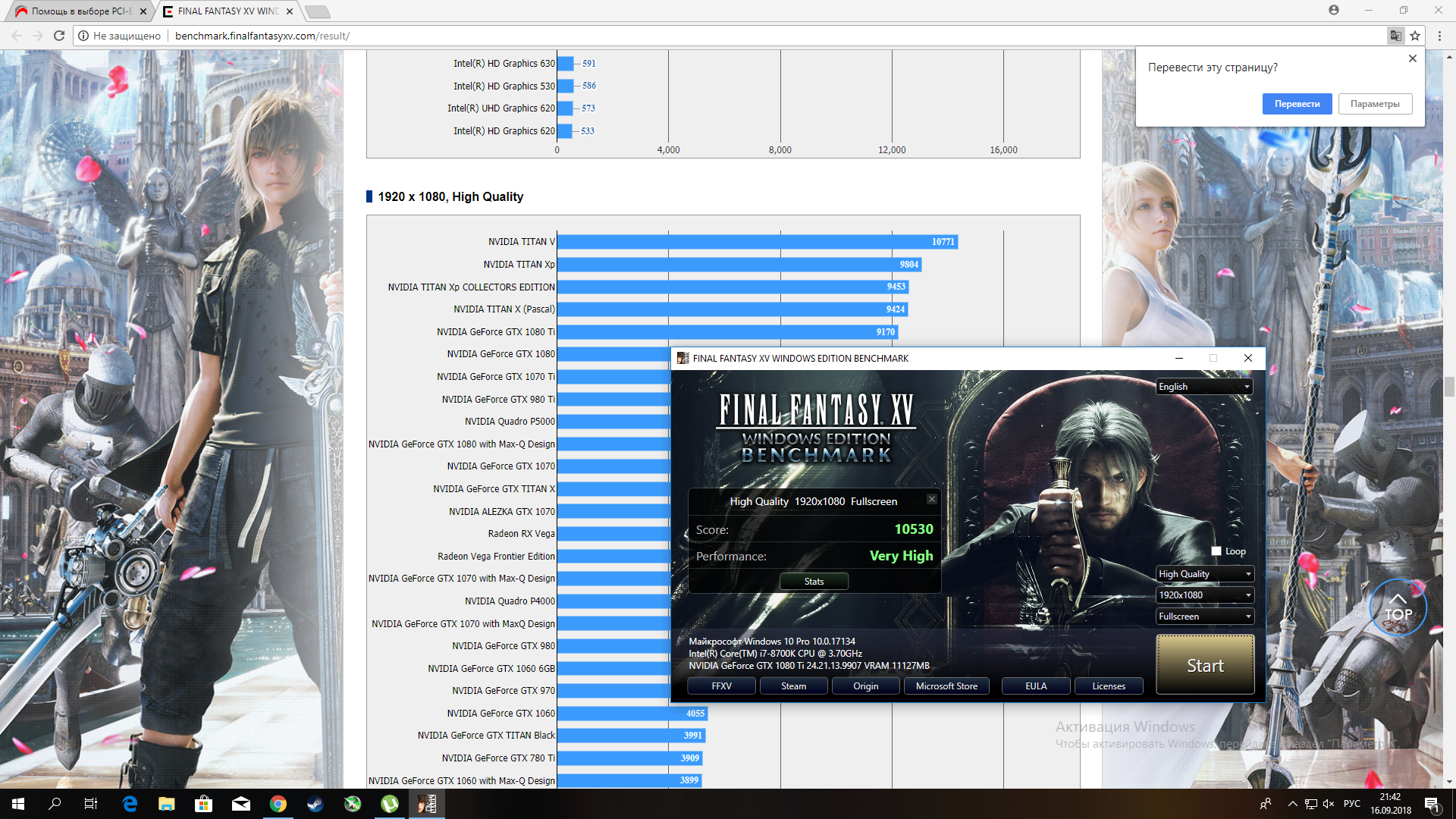
Task: Open the Fullscreen display mode dropdown
Action: coord(1204,617)
